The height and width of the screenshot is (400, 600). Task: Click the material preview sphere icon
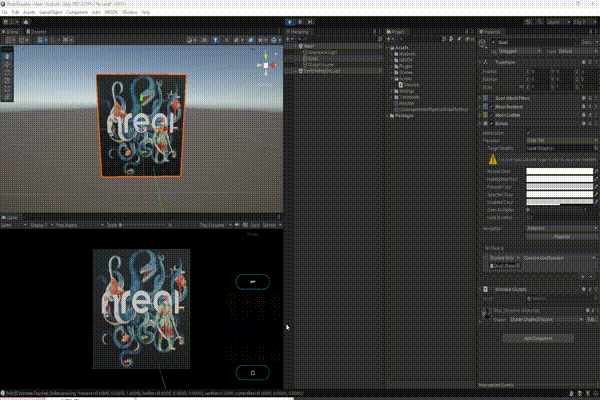point(489,314)
